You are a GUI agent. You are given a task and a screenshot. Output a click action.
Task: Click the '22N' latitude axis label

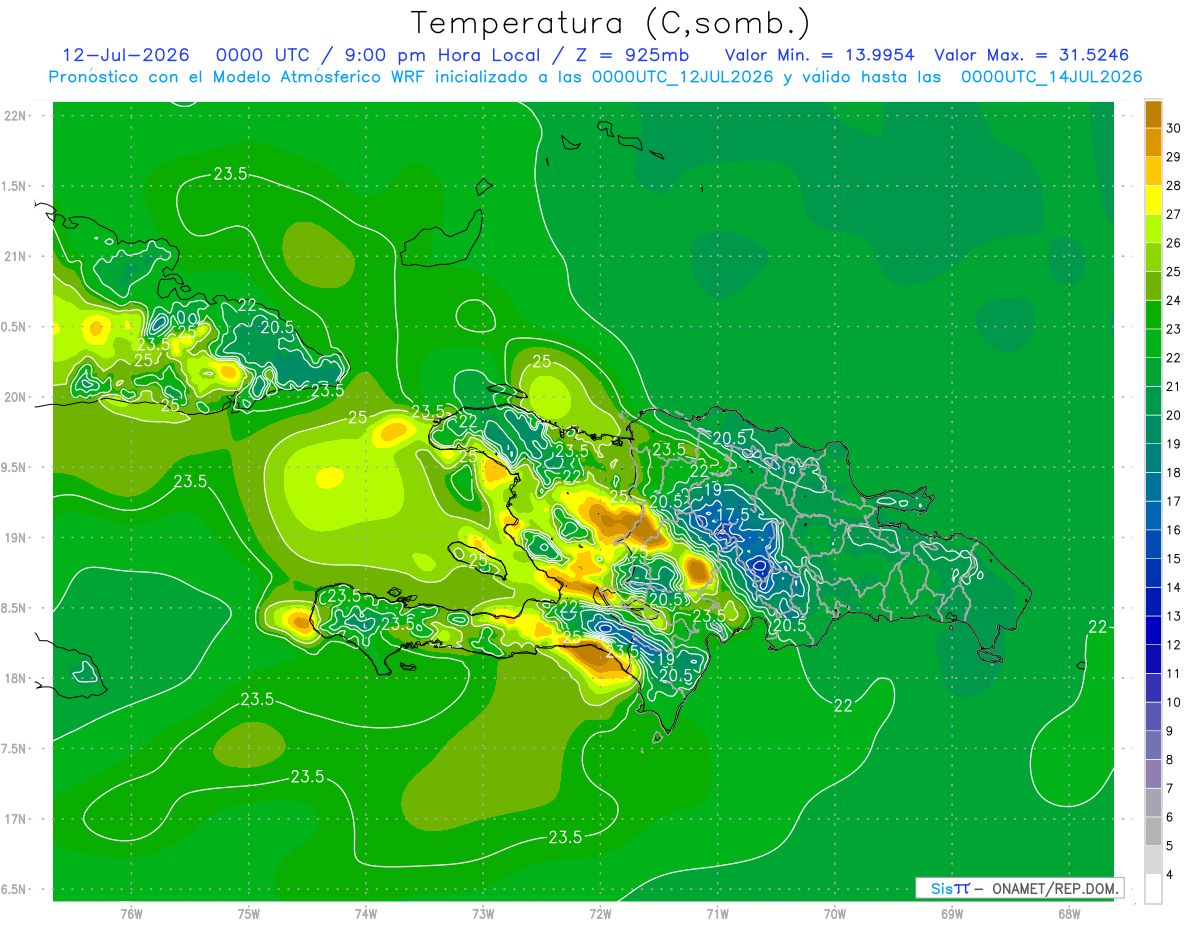pos(15,116)
